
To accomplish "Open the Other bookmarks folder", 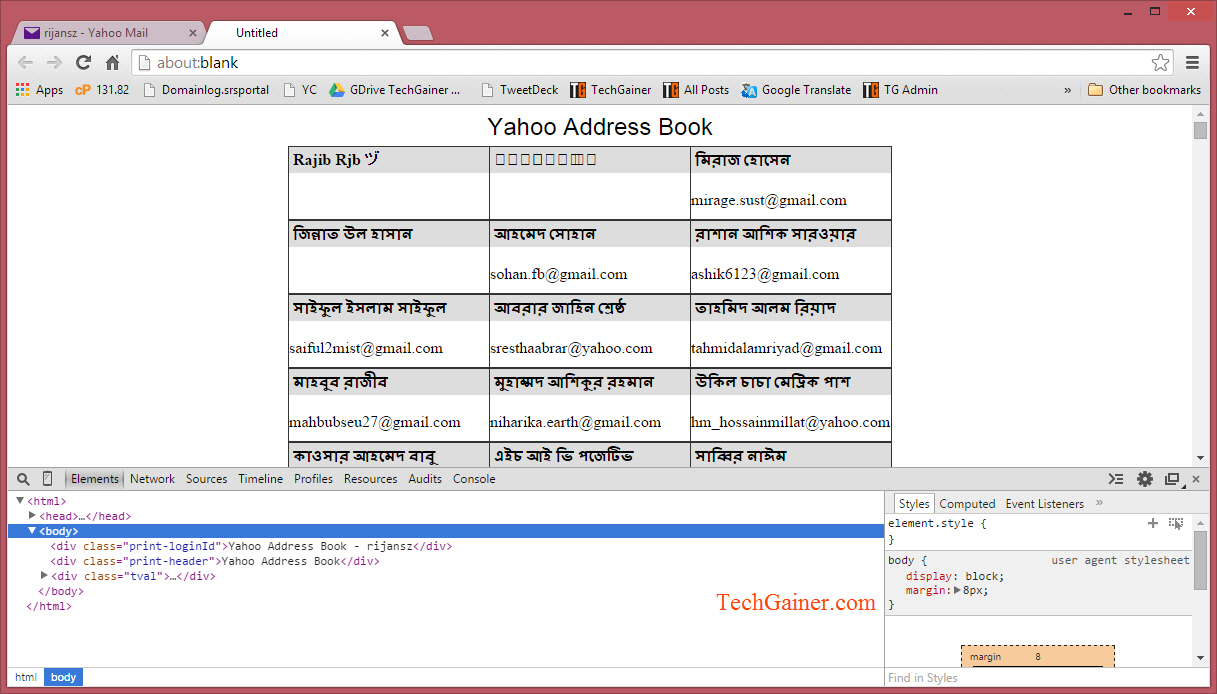I will [1144, 90].
